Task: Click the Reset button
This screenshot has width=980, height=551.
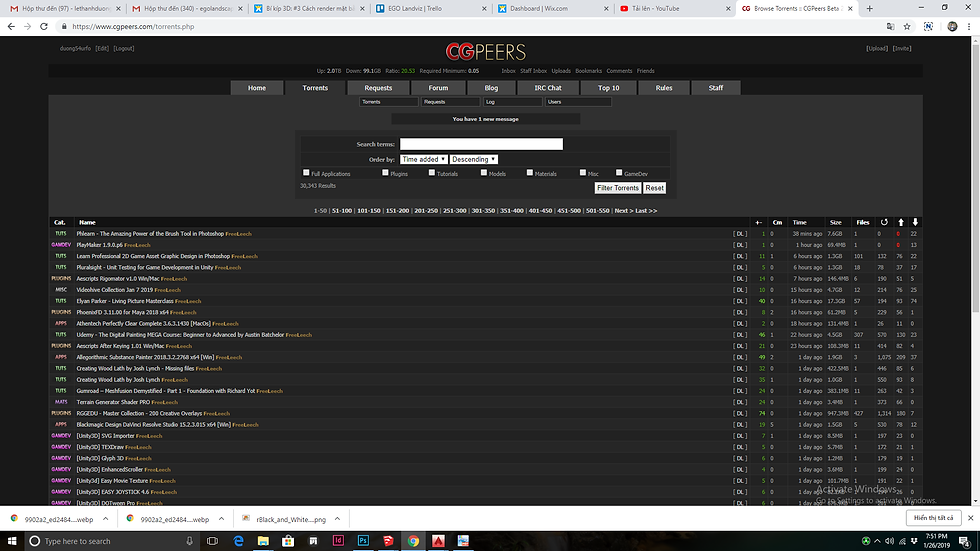Action: tap(654, 188)
